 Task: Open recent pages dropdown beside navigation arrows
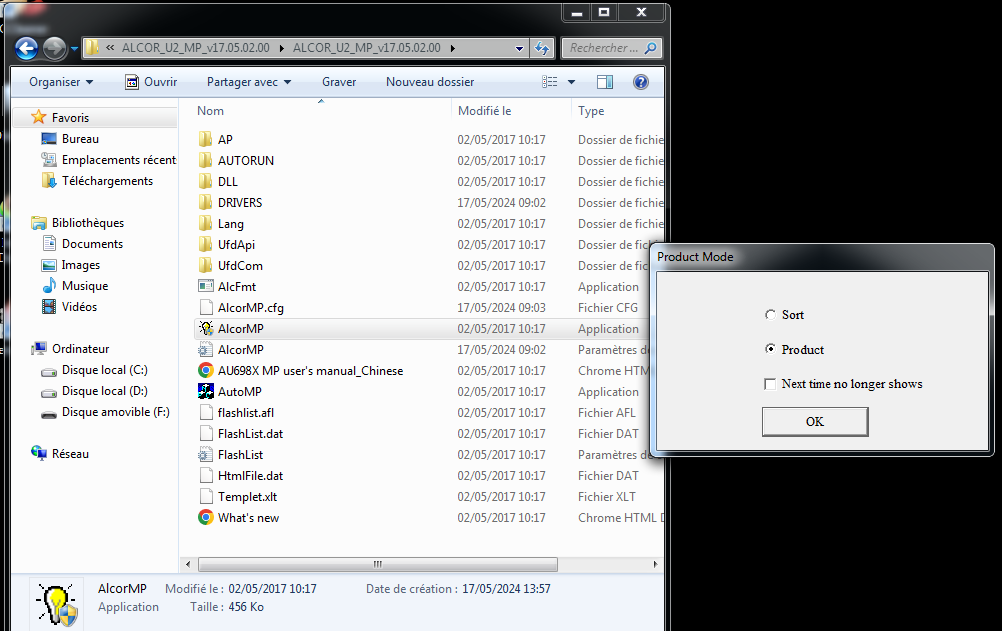74,49
